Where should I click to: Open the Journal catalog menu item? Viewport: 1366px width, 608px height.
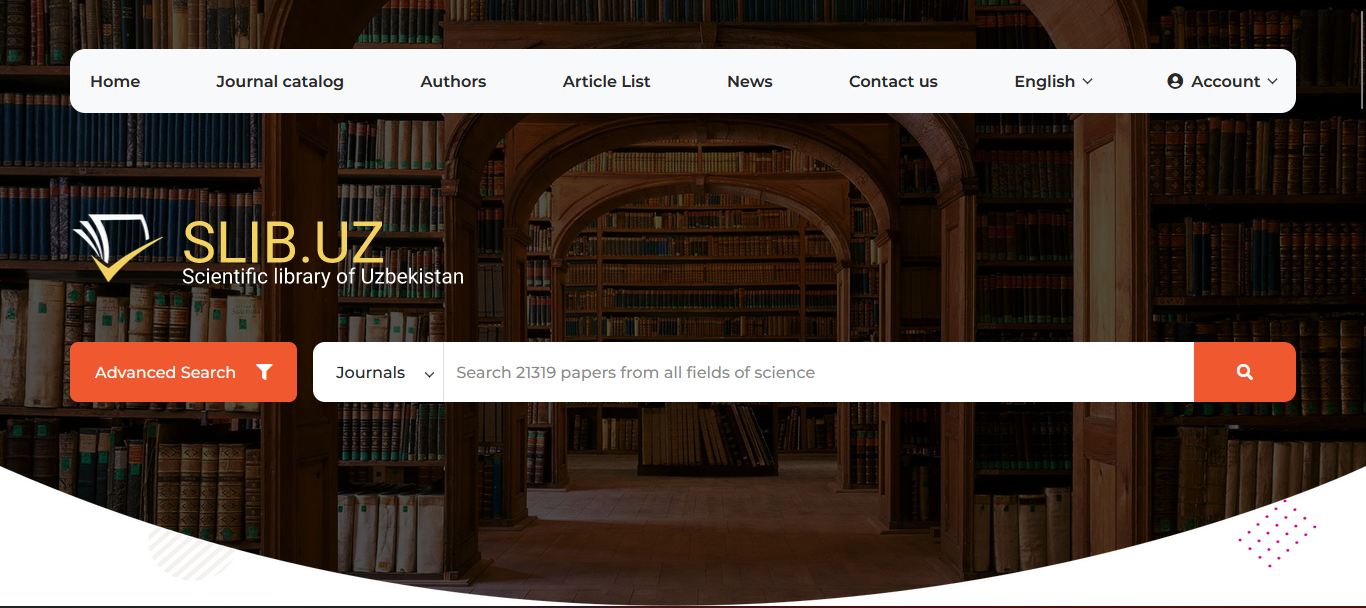(x=280, y=82)
